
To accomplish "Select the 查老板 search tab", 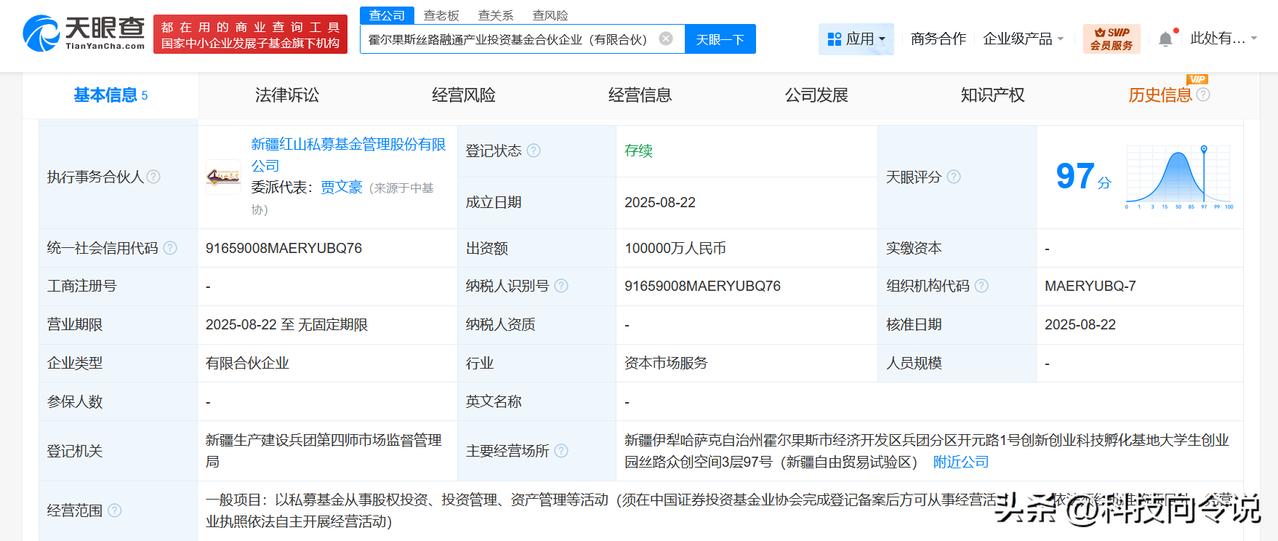I will [441, 15].
